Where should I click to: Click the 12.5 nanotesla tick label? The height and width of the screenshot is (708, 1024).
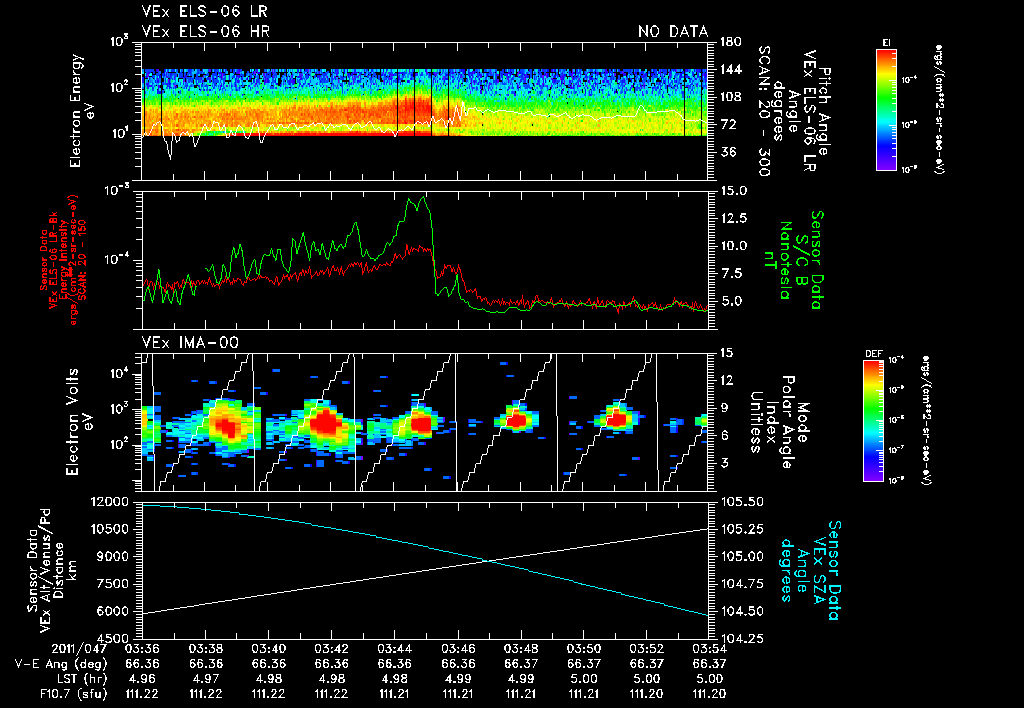[x=734, y=218]
